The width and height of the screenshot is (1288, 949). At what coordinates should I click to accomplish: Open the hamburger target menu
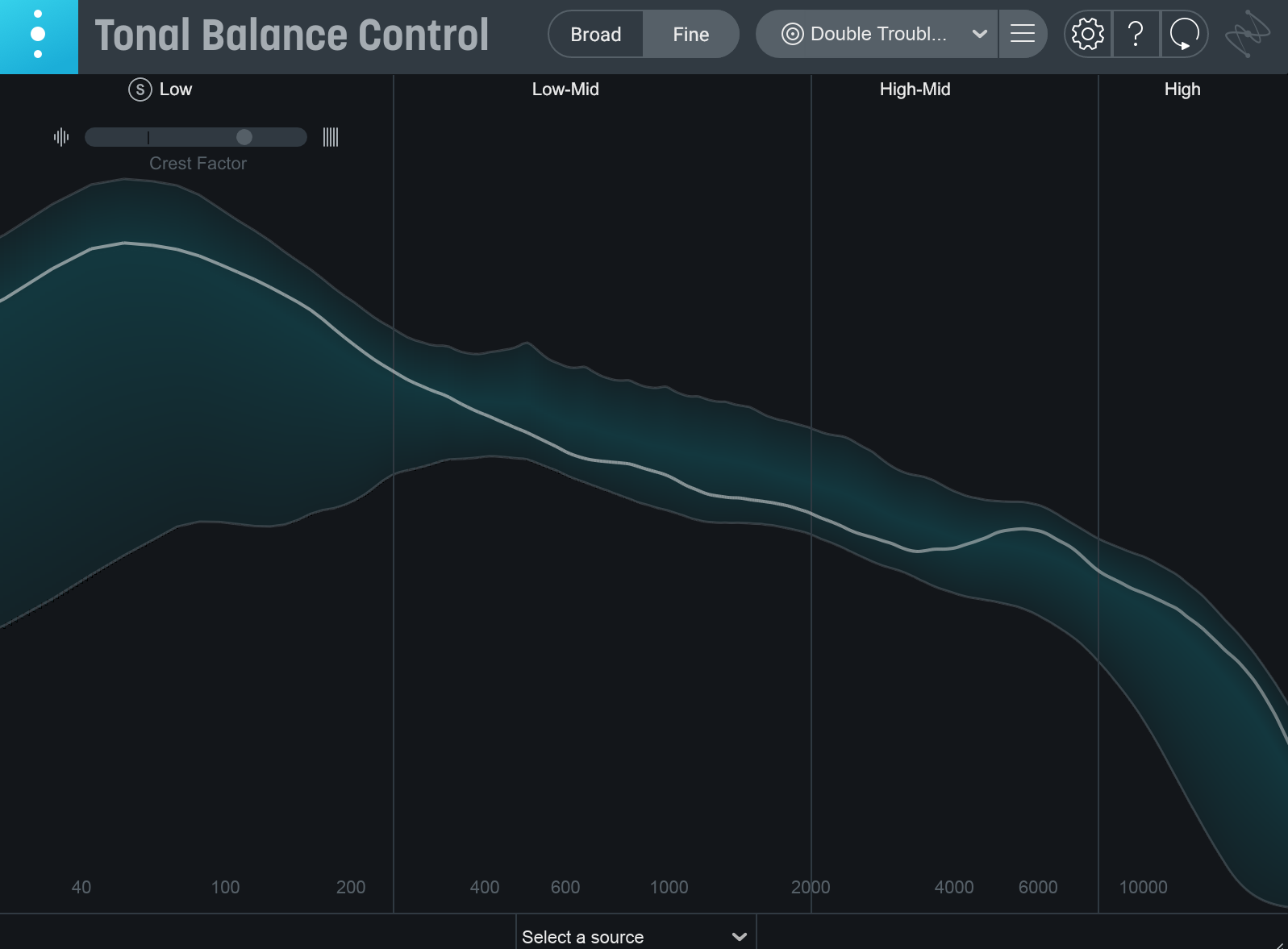(x=1023, y=34)
